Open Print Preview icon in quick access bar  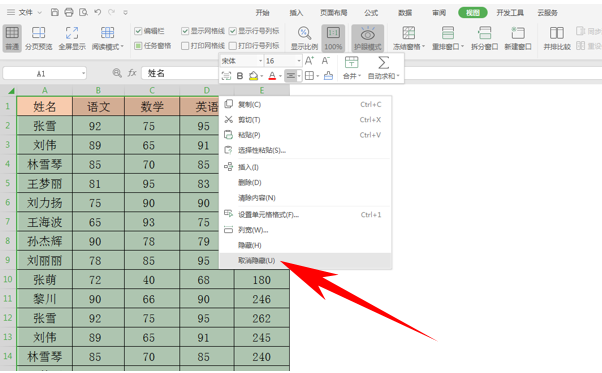click(83, 13)
